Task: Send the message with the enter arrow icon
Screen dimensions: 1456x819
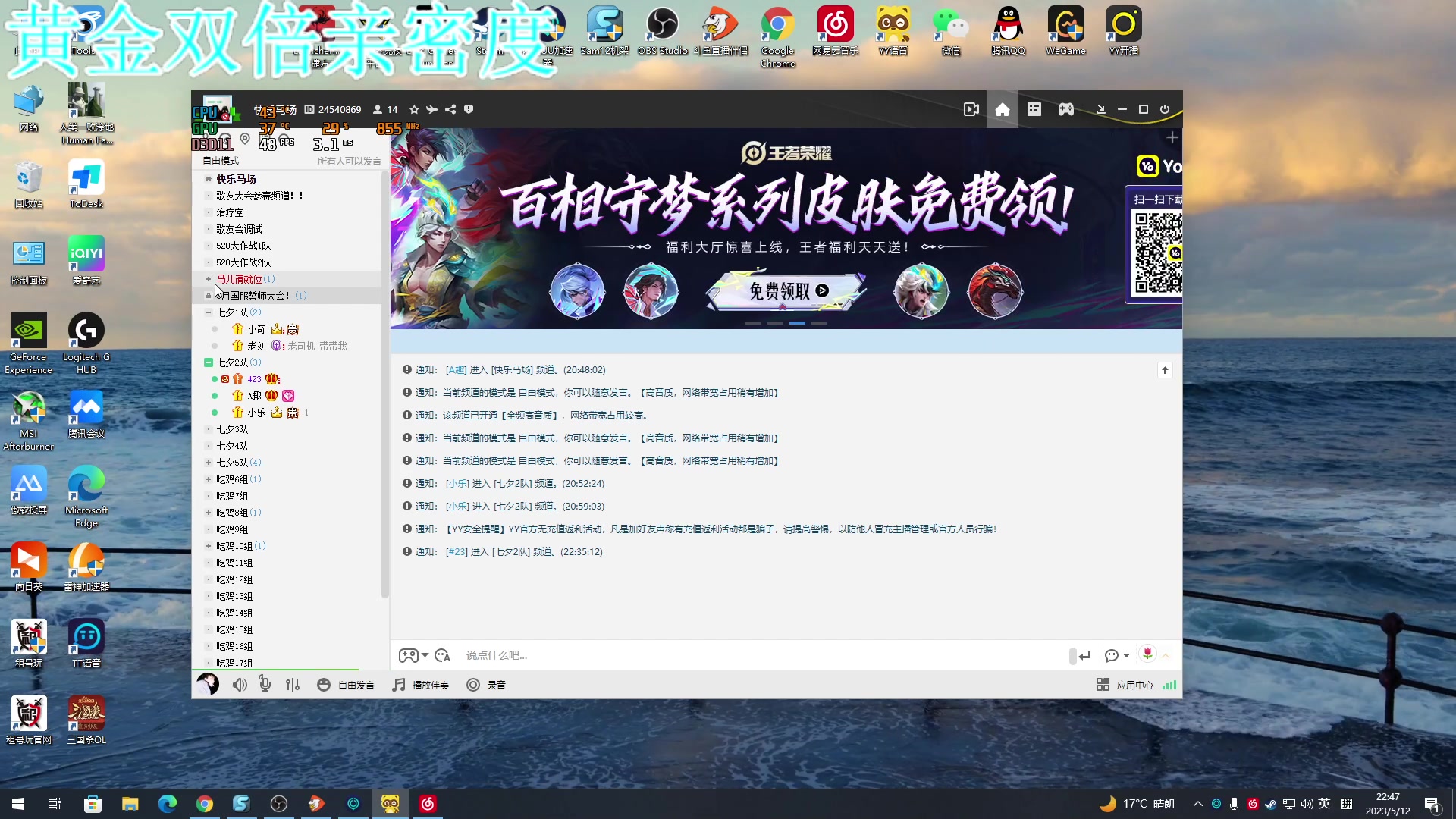Action: 1084,656
